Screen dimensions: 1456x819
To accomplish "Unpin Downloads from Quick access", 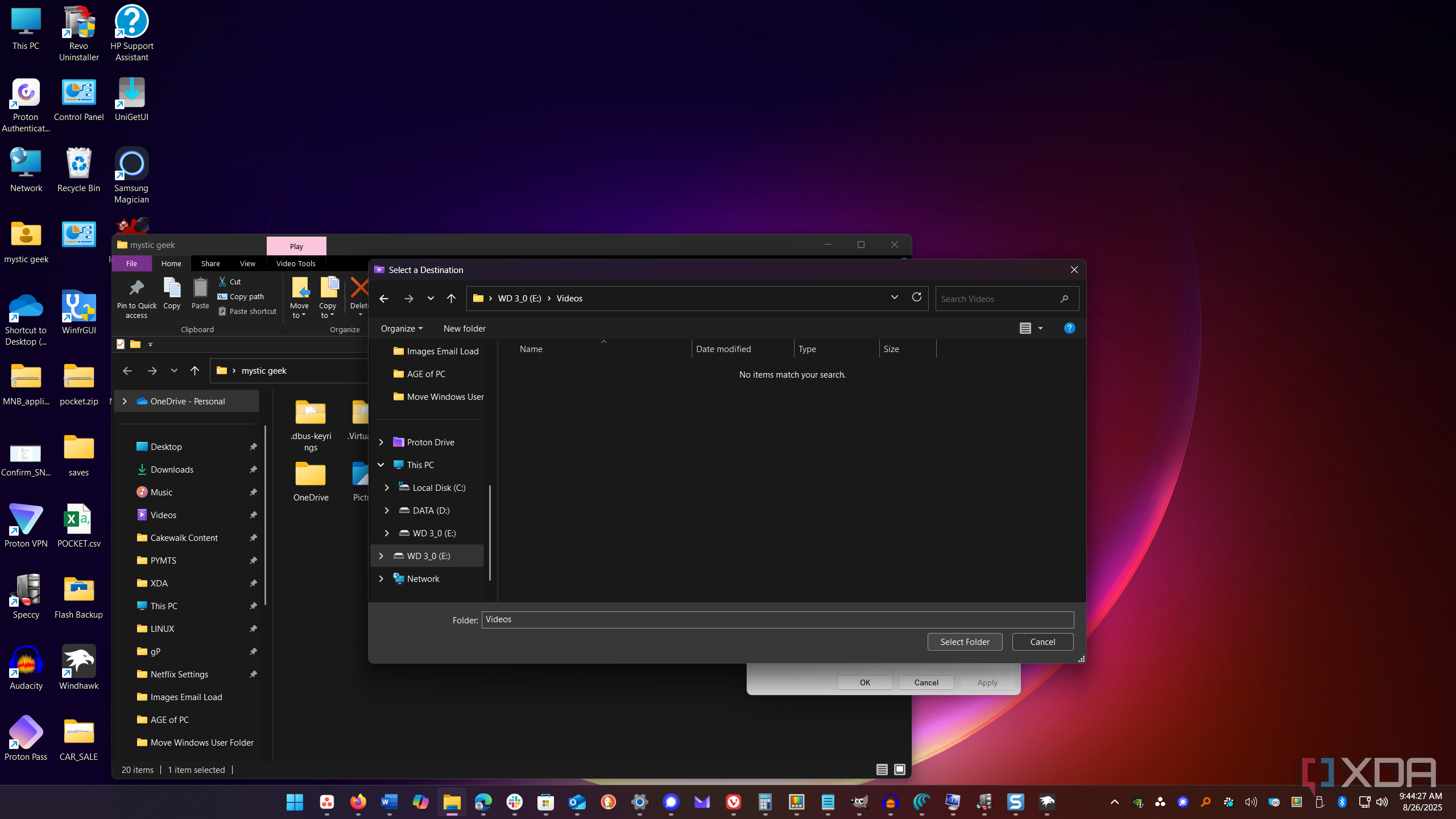I will [x=253, y=469].
